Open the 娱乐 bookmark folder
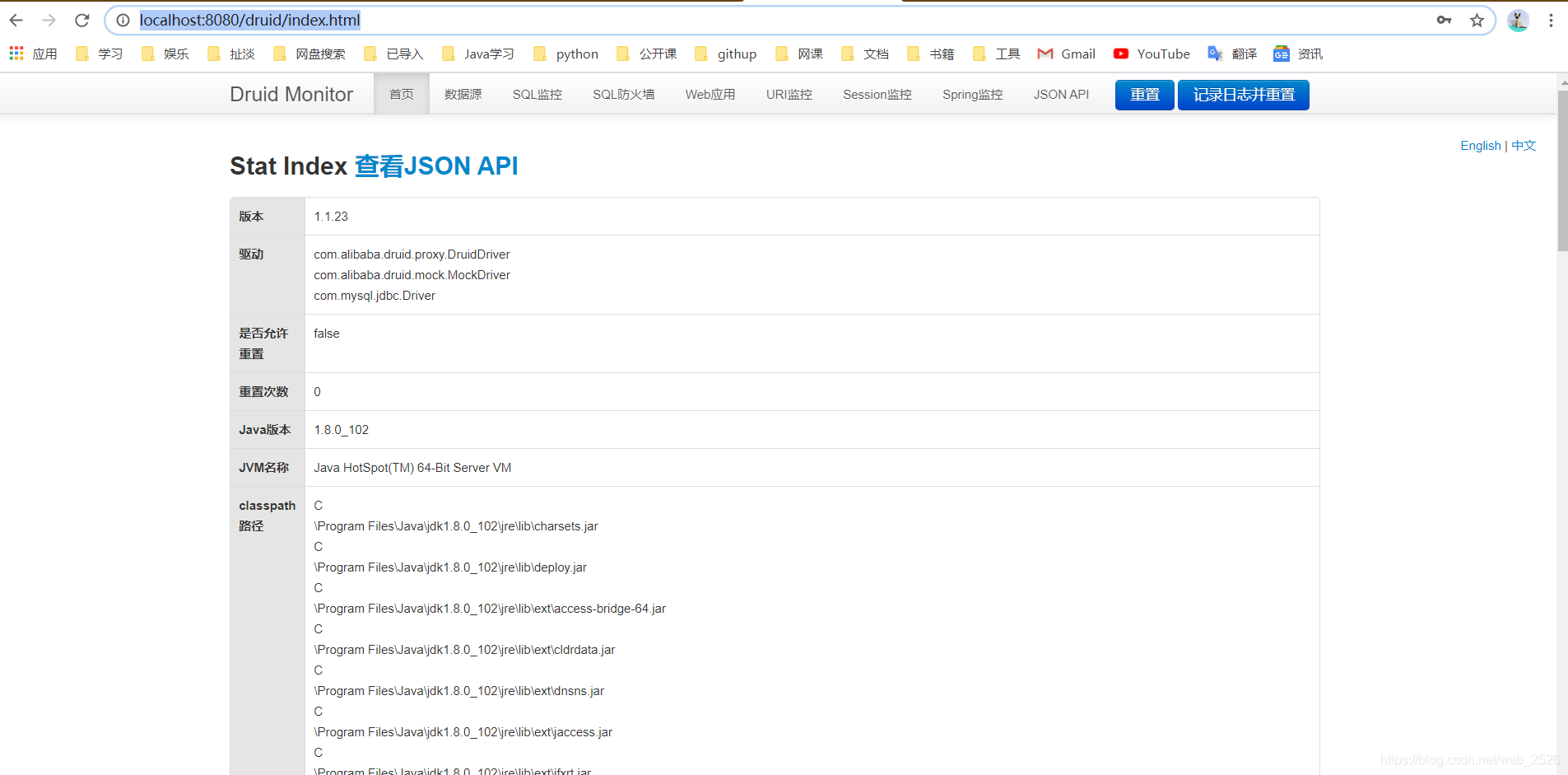 165,54
